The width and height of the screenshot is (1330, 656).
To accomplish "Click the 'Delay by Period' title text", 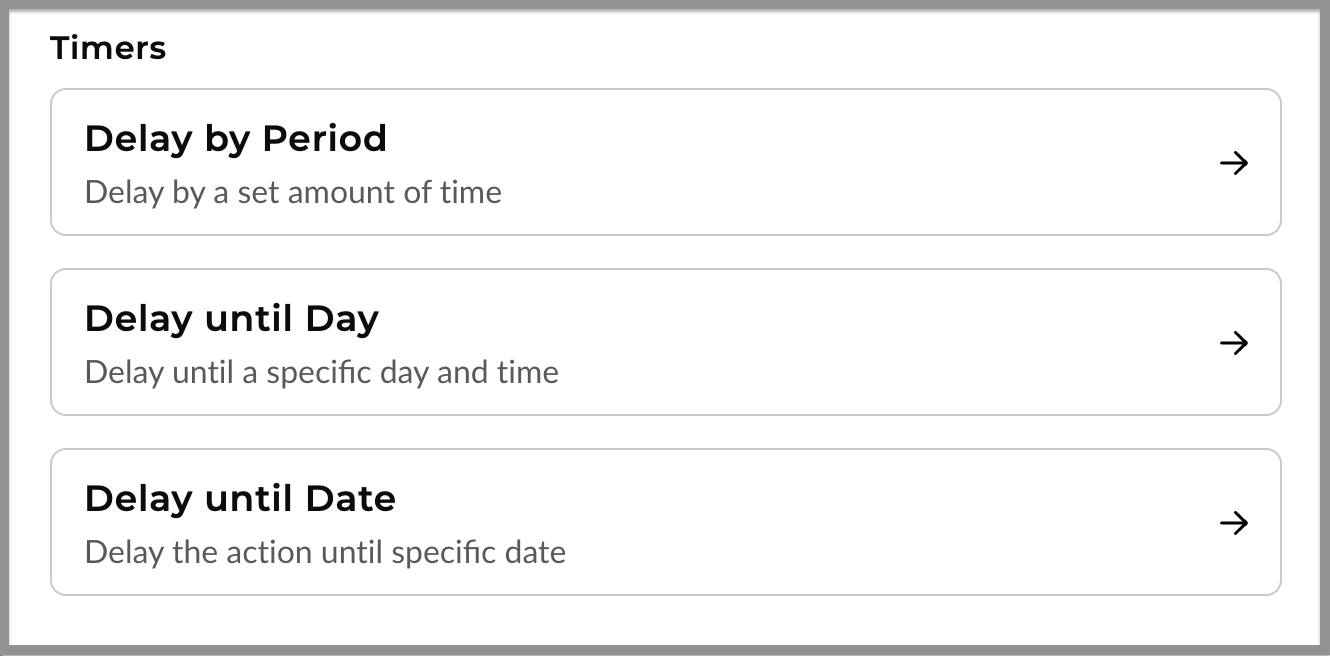I will tap(235, 139).
